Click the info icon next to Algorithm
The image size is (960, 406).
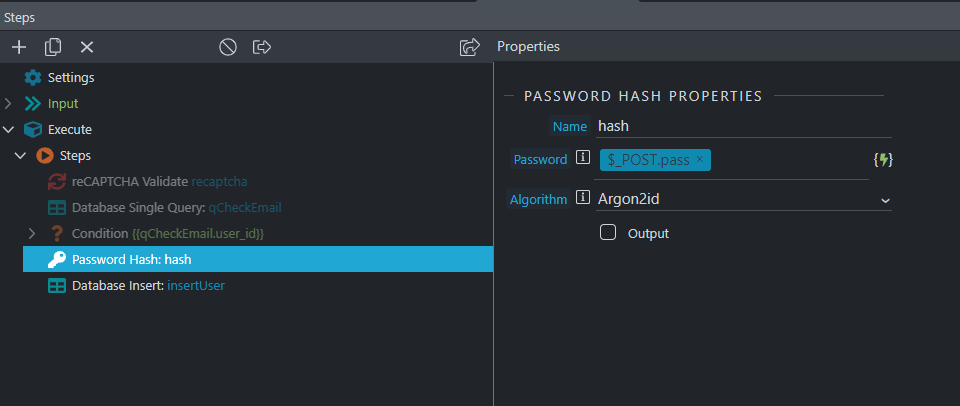click(x=583, y=198)
